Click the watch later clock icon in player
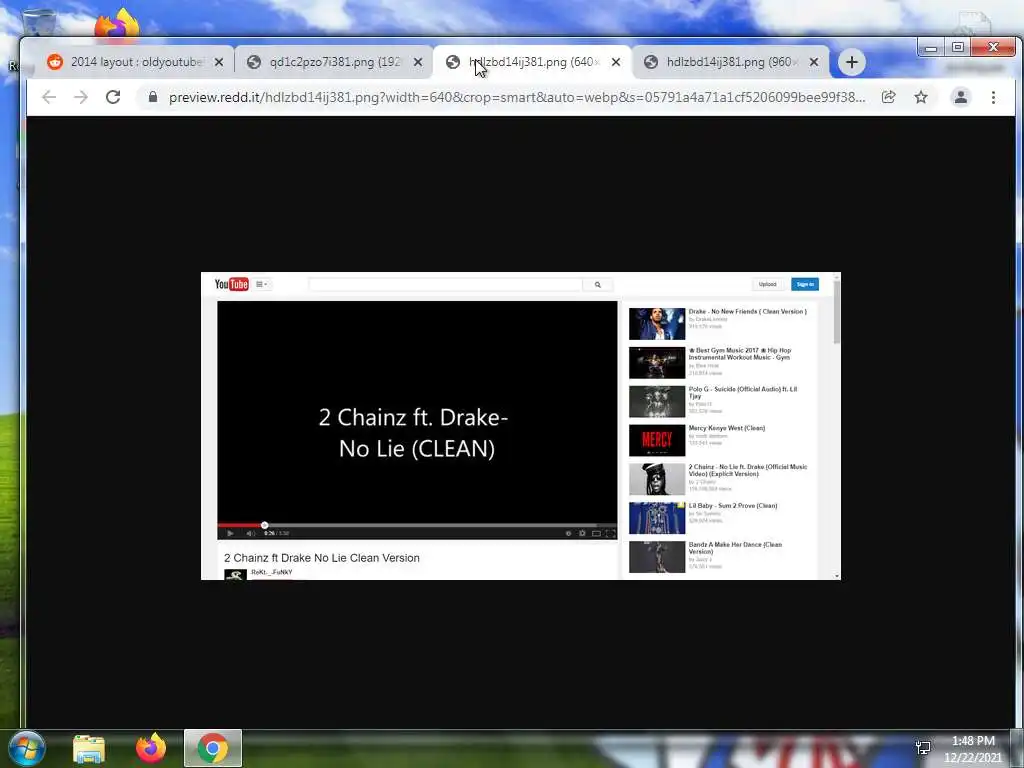 [x=568, y=534]
